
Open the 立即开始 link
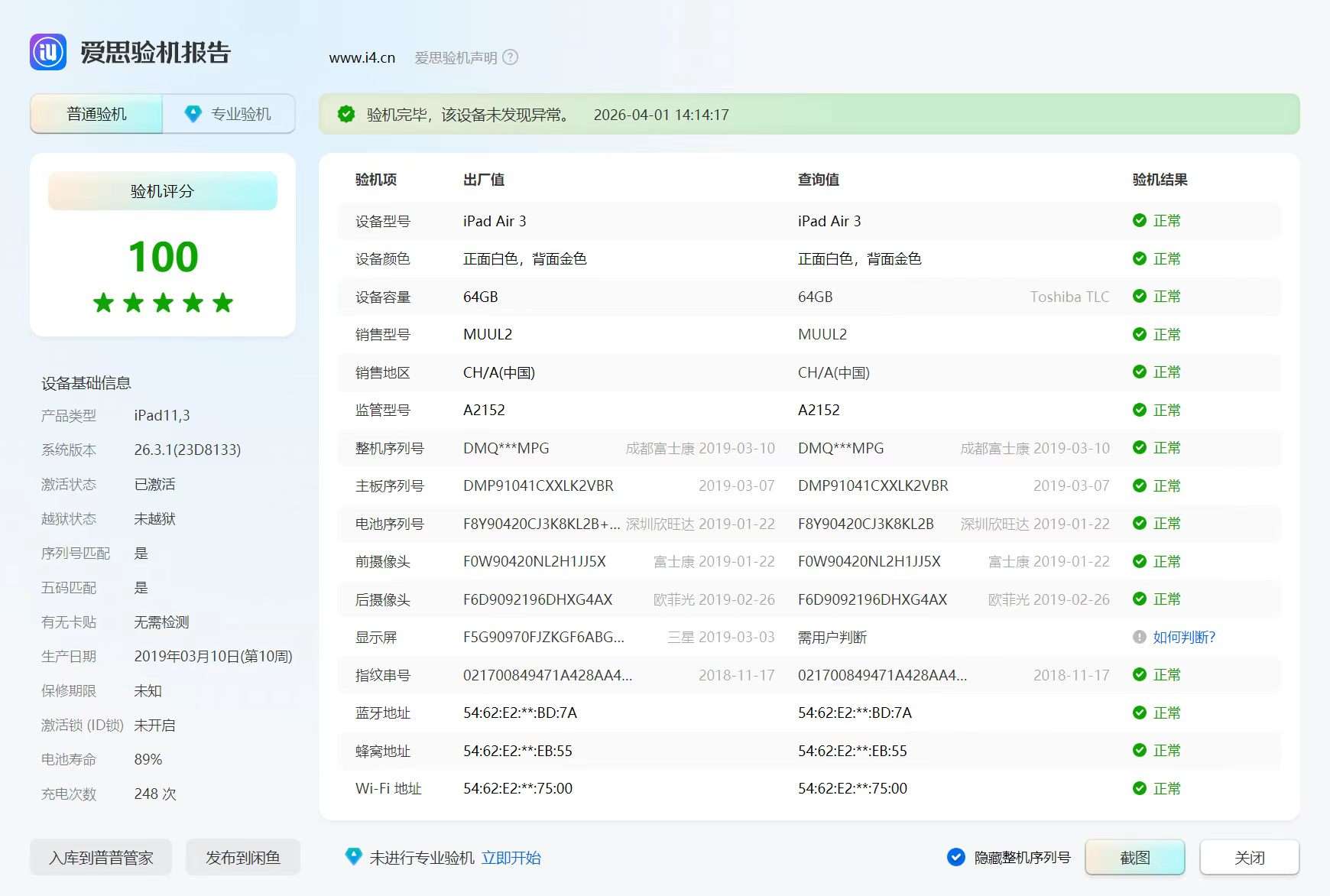[x=511, y=858]
